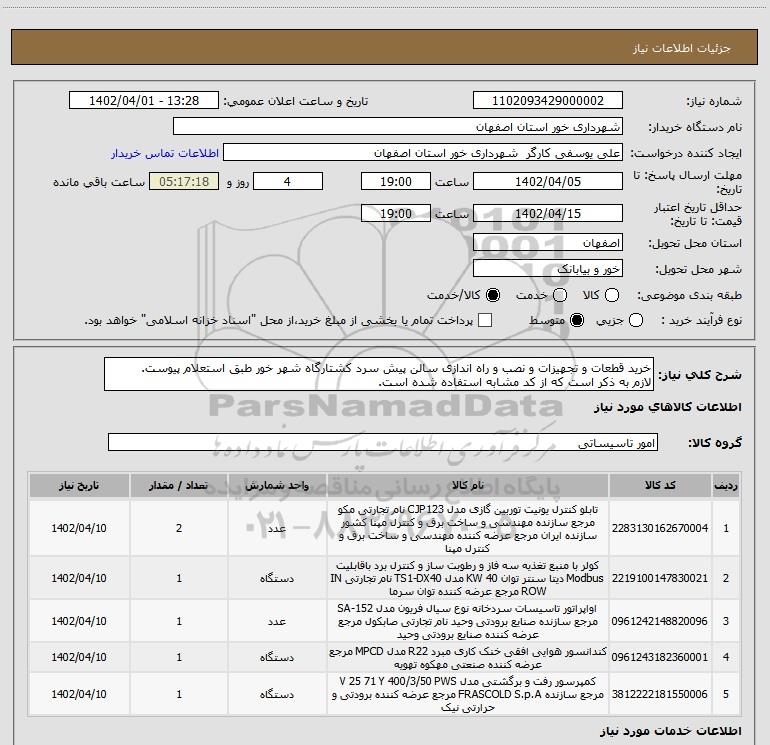Click column header نام کالا
The height and width of the screenshot is (745, 770).
pyautogui.click(x=468, y=485)
